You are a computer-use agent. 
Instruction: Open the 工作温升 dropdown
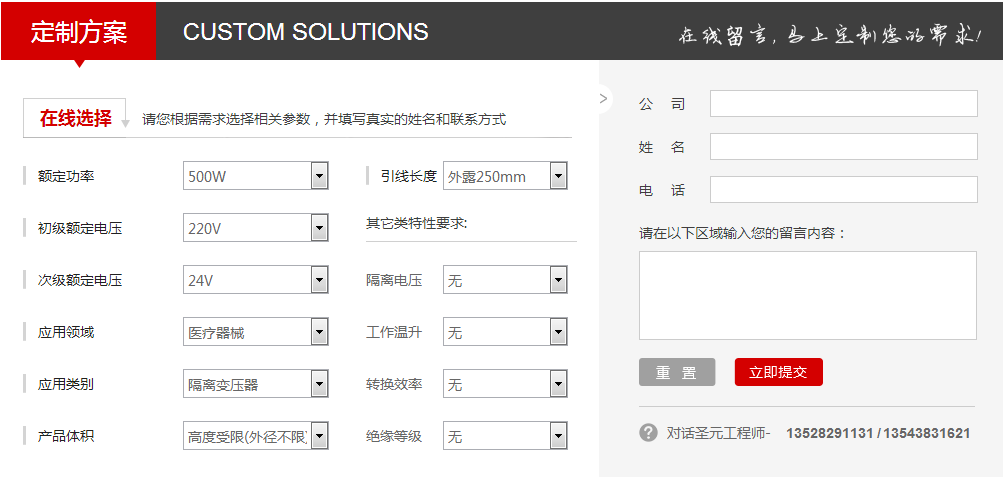[505, 332]
